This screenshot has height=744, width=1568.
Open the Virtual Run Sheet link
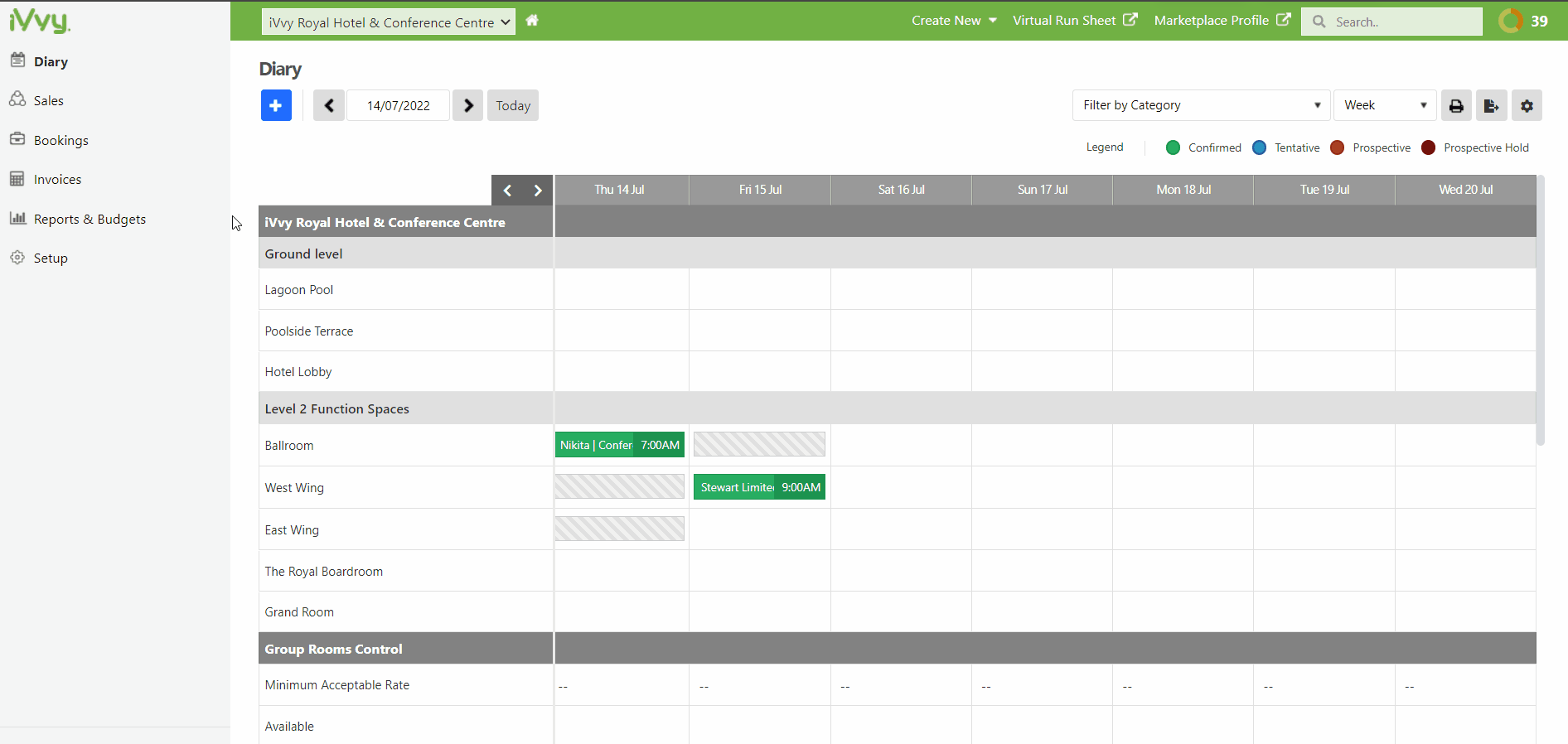point(1074,21)
